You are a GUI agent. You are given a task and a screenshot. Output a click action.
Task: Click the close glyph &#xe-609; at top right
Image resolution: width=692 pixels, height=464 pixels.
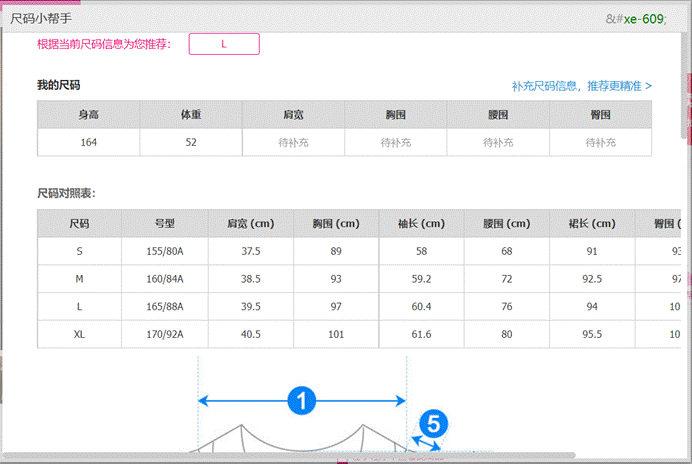click(x=636, y=19)
